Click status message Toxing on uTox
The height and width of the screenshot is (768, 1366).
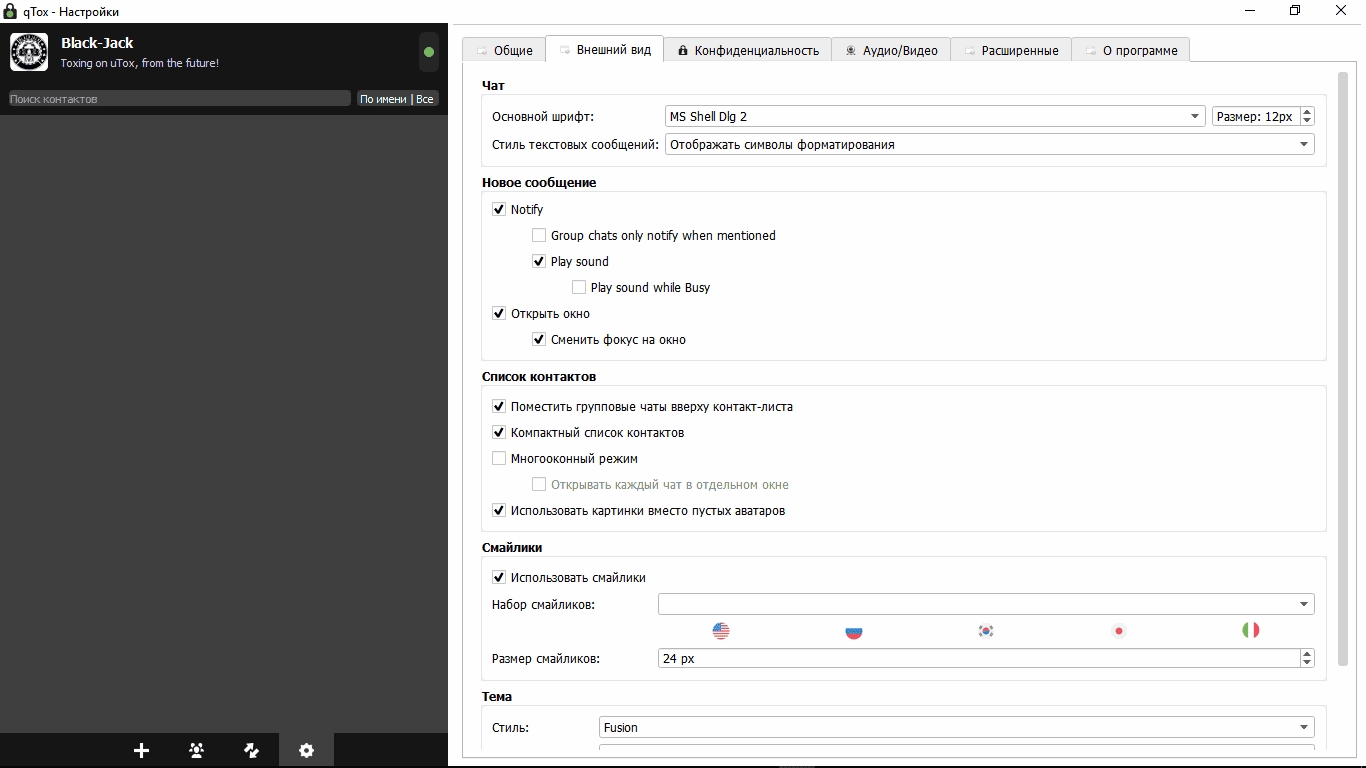tap(140, 63)
